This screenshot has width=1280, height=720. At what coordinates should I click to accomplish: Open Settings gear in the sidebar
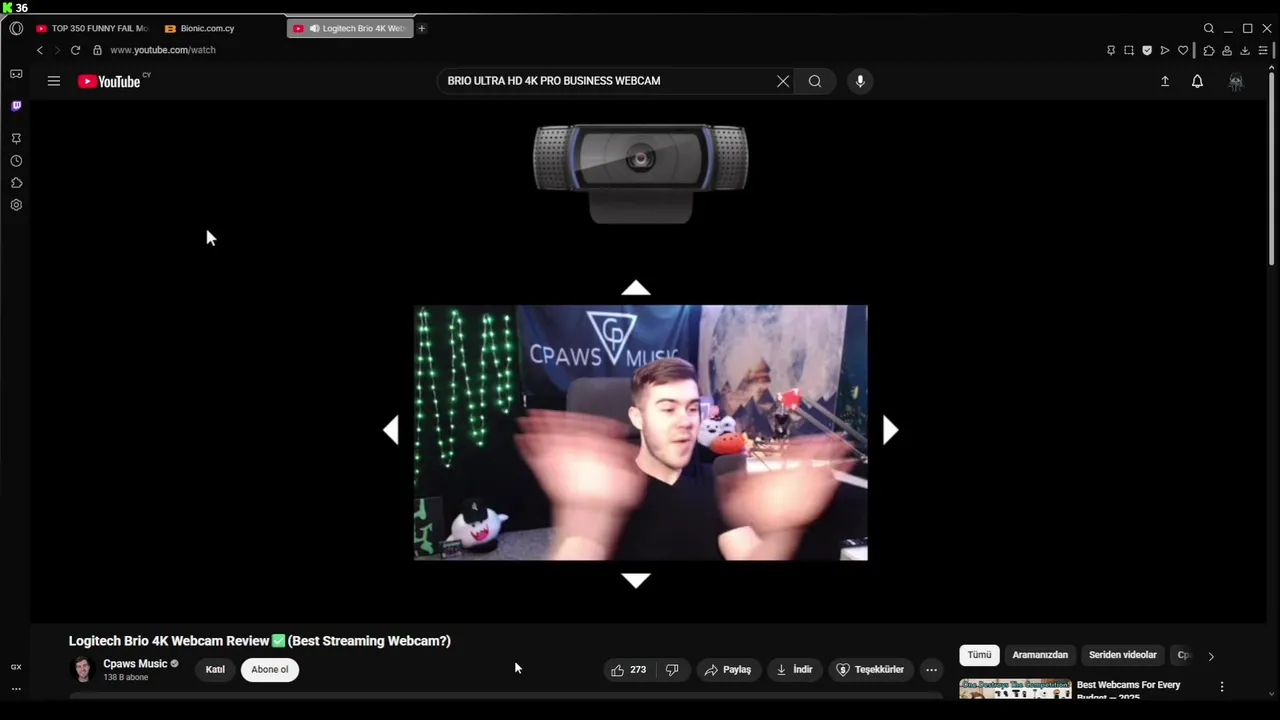16,205
